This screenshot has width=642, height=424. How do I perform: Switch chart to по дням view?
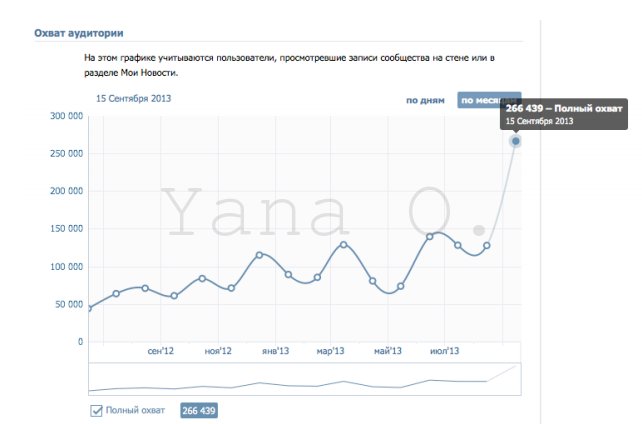[425, 100]
